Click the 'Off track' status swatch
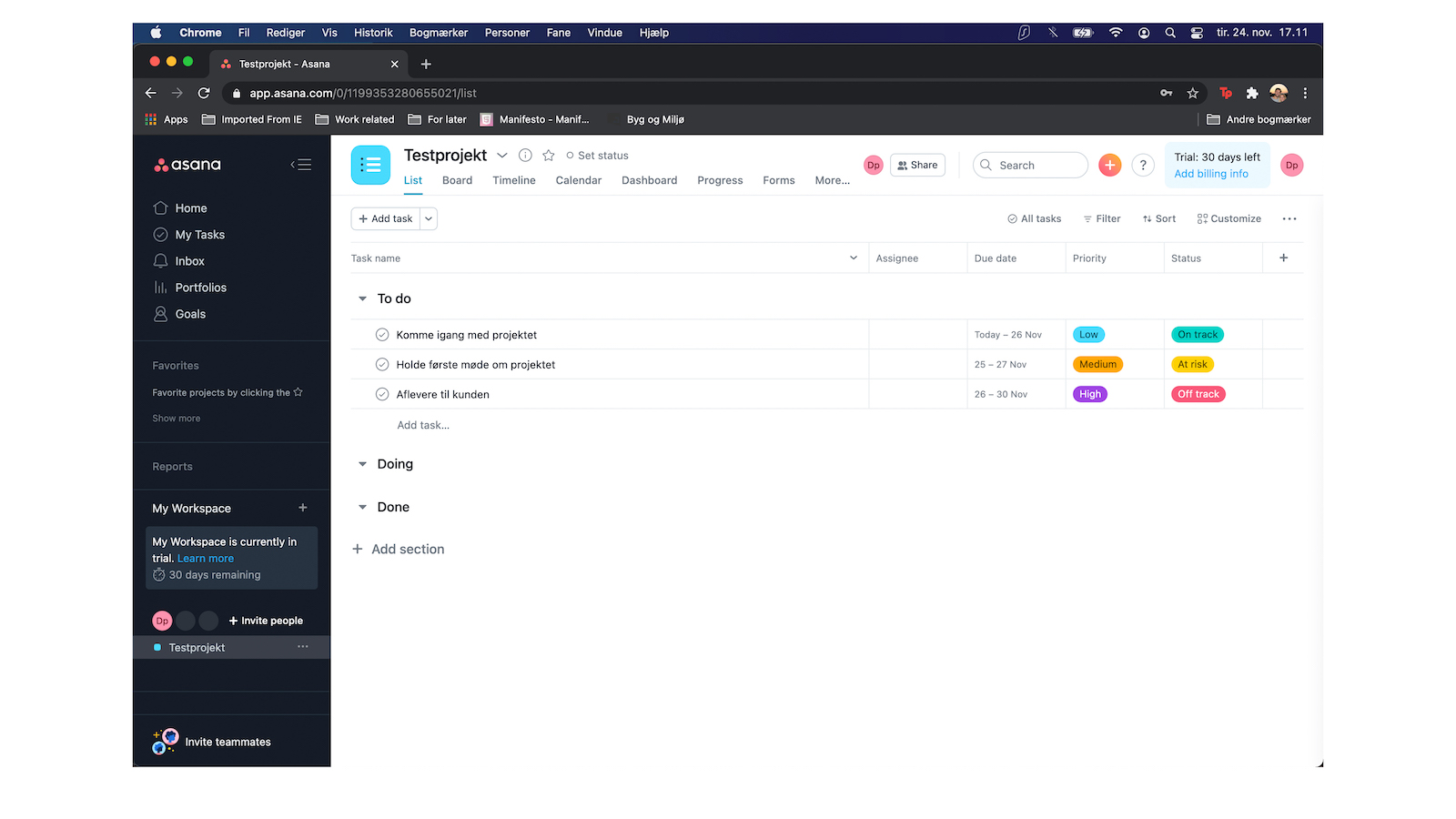The image size is (1456, 819). click(x=1198, y=393)
